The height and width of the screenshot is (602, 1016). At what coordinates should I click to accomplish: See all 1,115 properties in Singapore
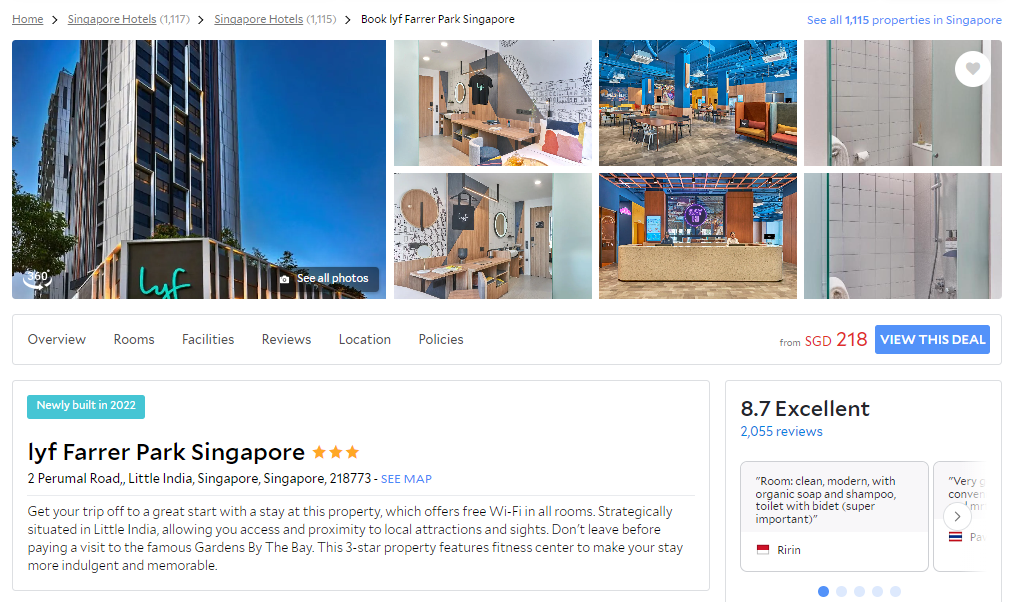(x=904, y=20)
